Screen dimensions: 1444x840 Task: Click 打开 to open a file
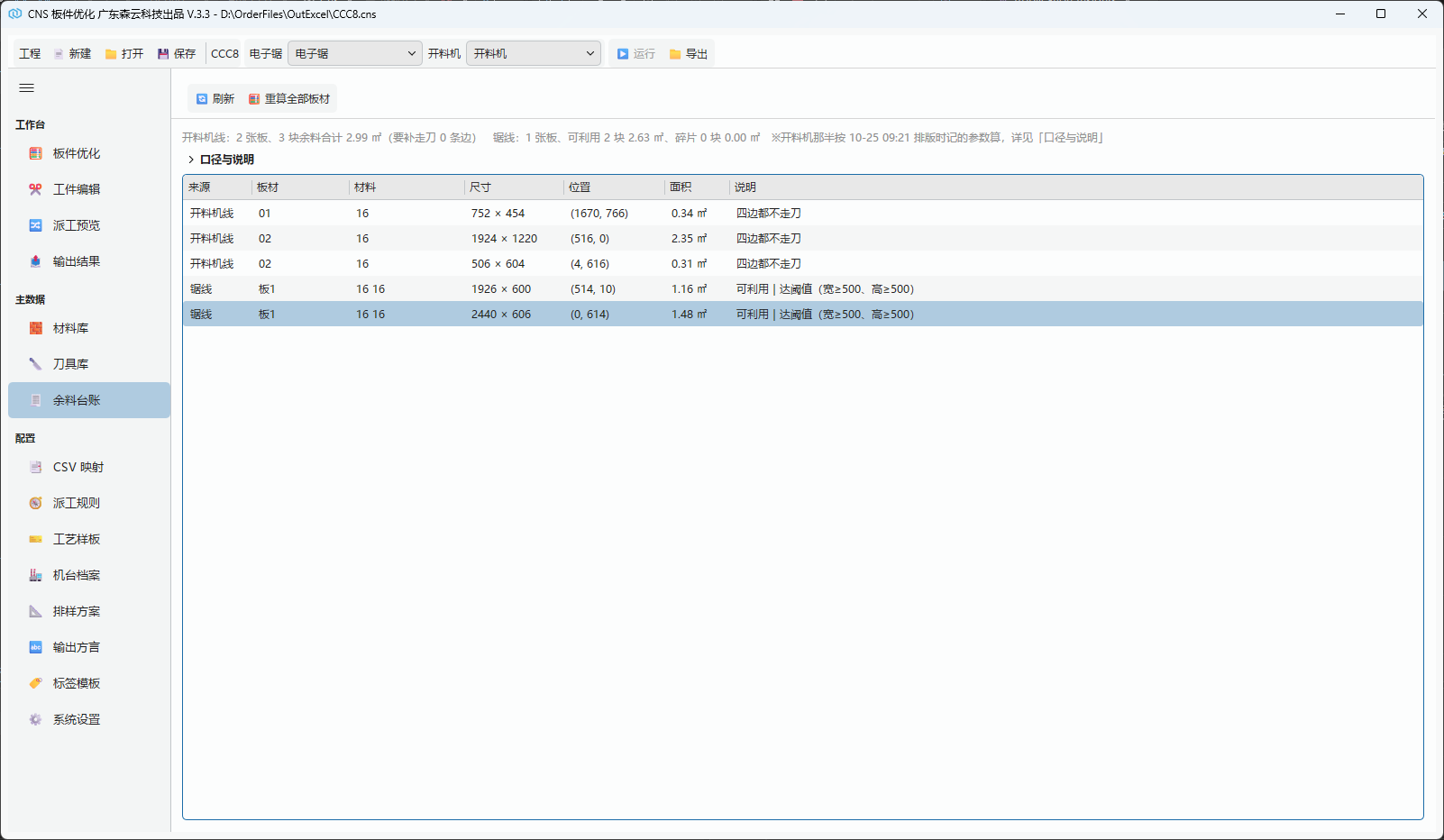(x=124, y=54)
